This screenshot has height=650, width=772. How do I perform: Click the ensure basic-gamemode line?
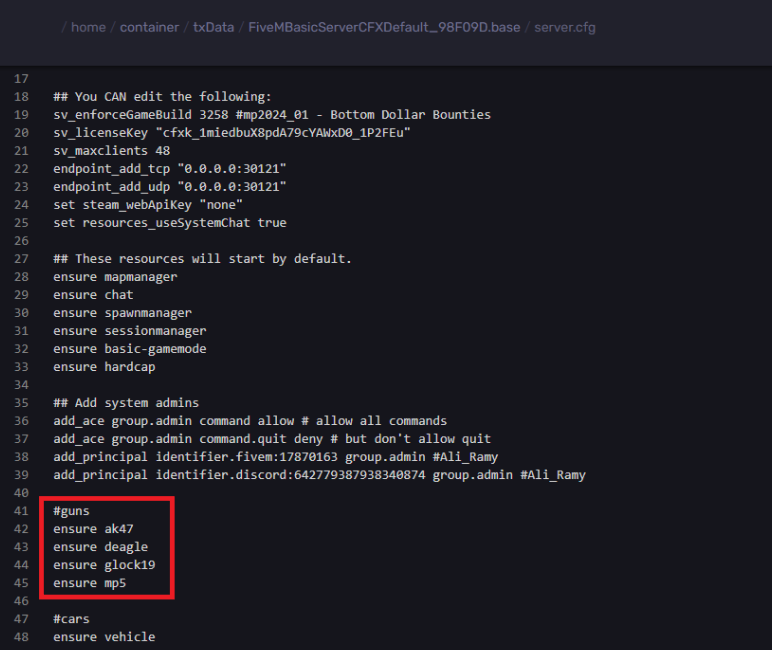coord(129,349)
